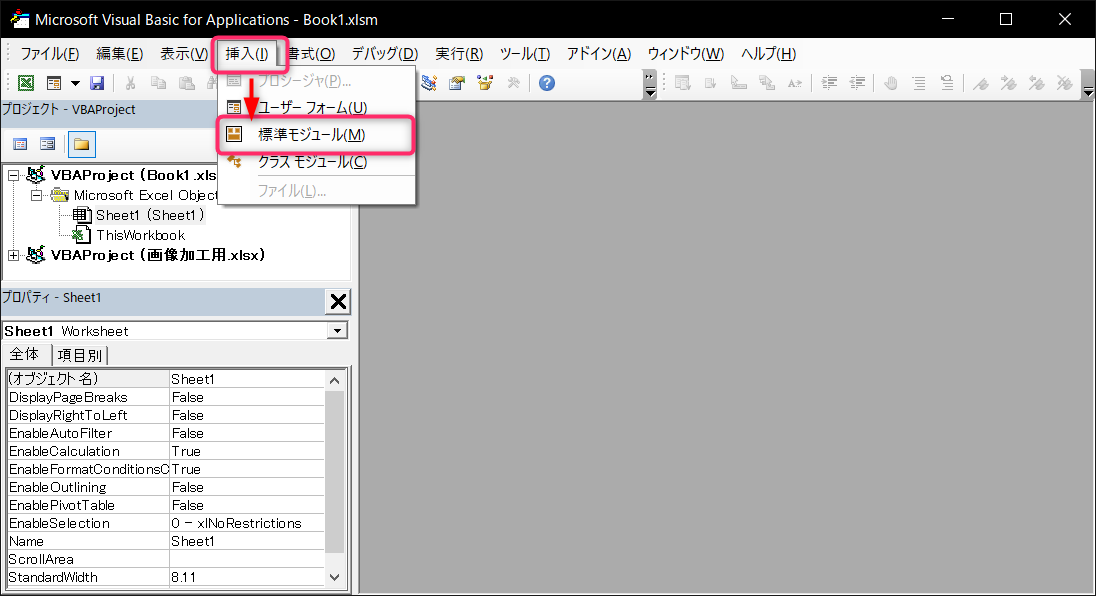This screenshot has height=596, width=1096.
Task: Open edit toolbar overflow options arrow
Action: click(1088, 84)
